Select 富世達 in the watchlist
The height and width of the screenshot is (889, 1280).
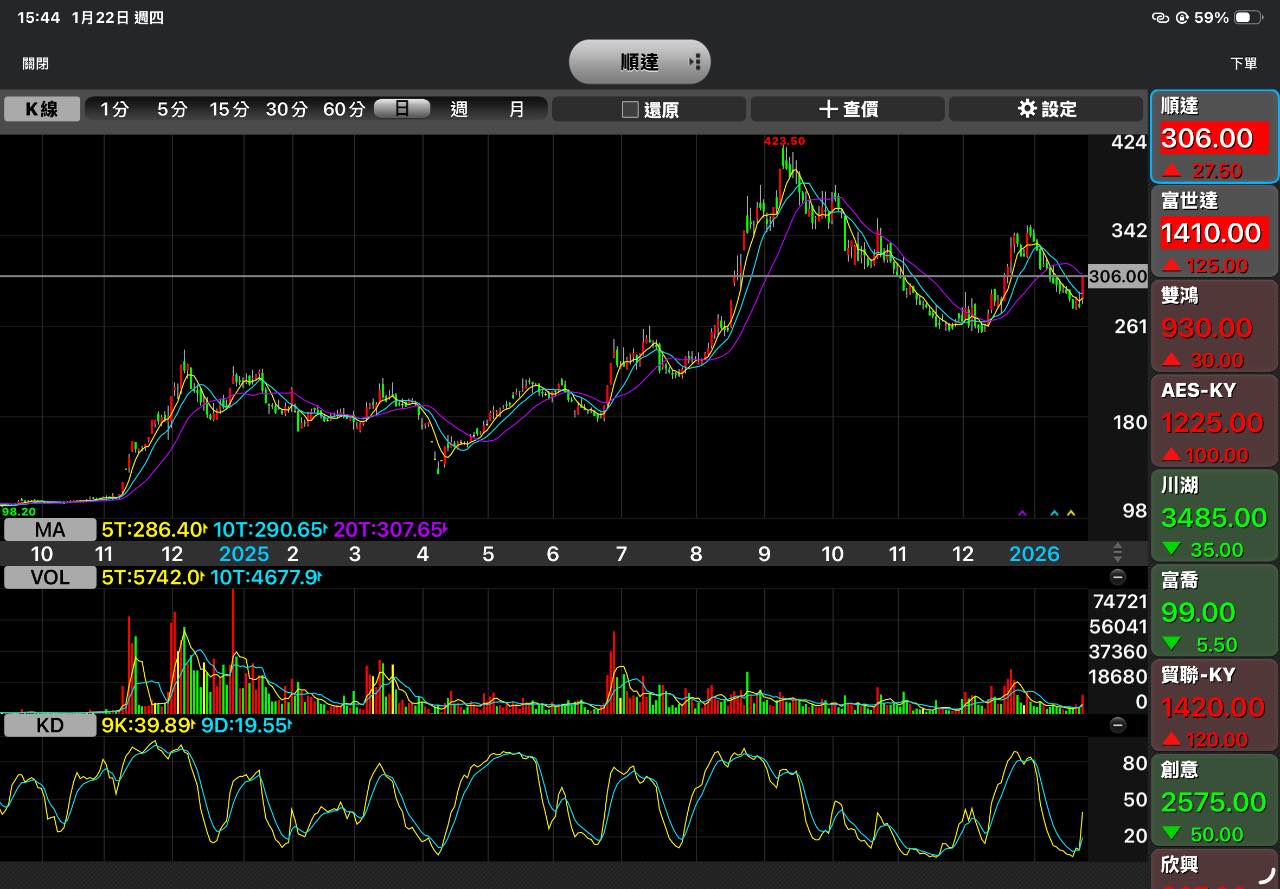[x=1214, y=232]
